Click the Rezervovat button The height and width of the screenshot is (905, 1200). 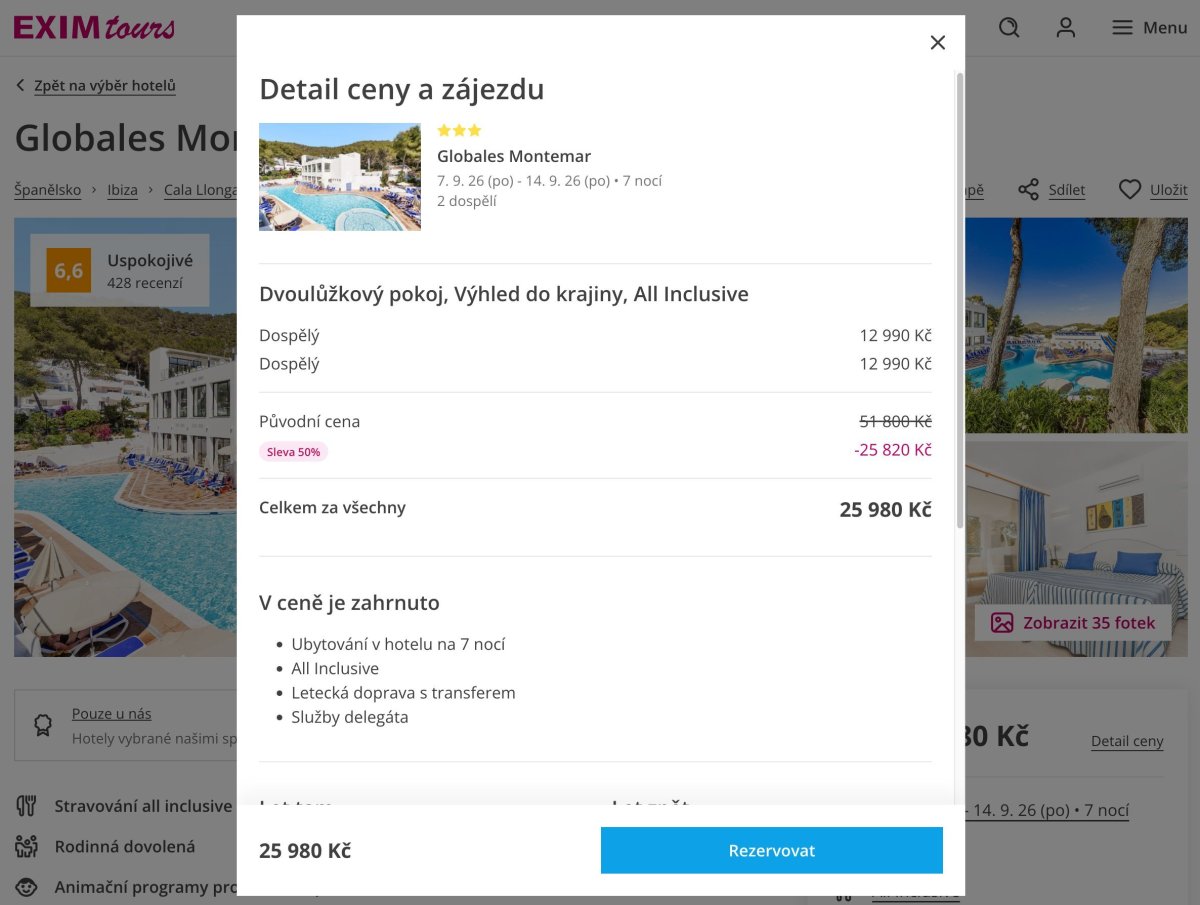(x=772, y=850)
